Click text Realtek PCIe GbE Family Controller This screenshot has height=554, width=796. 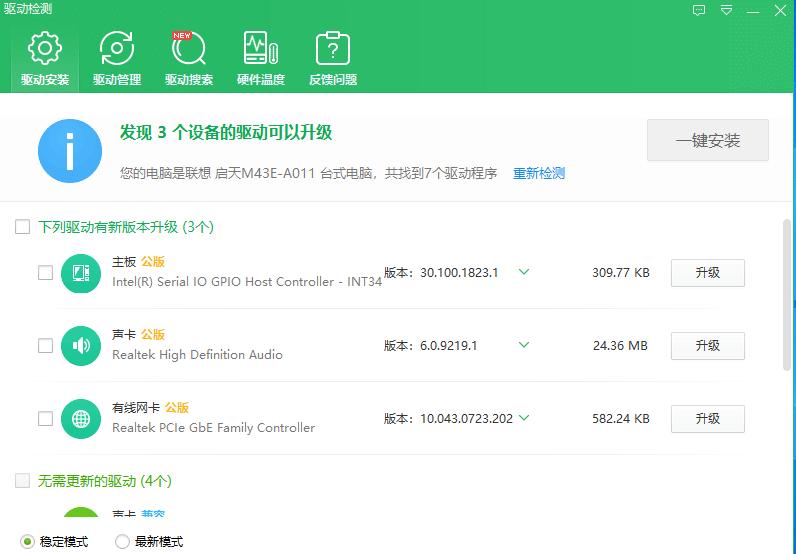click(x=213, y=428)
